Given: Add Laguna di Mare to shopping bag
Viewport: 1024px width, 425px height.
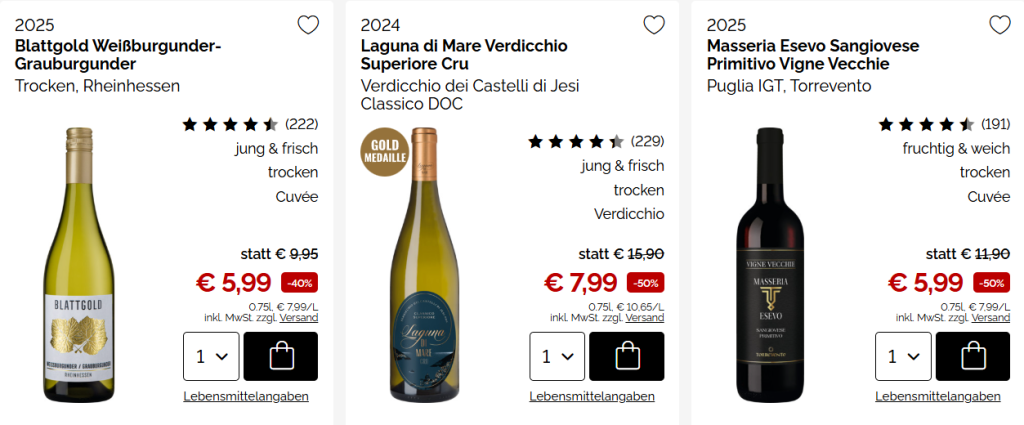Looking at the screenshot, I should [x=626, y=356].
